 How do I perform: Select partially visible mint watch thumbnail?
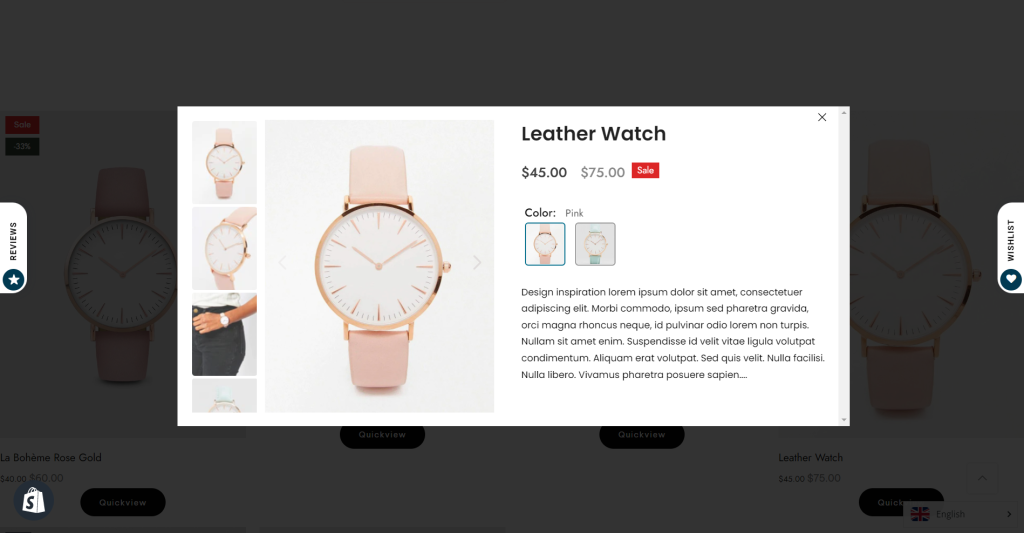(x=224, y=396)
